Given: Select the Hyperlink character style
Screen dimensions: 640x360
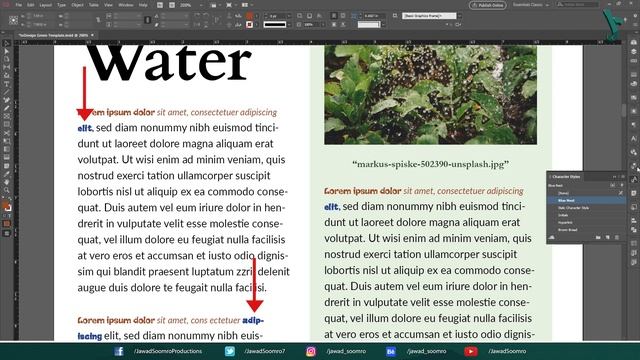Looking at the screenshot, I should point(585,222).
